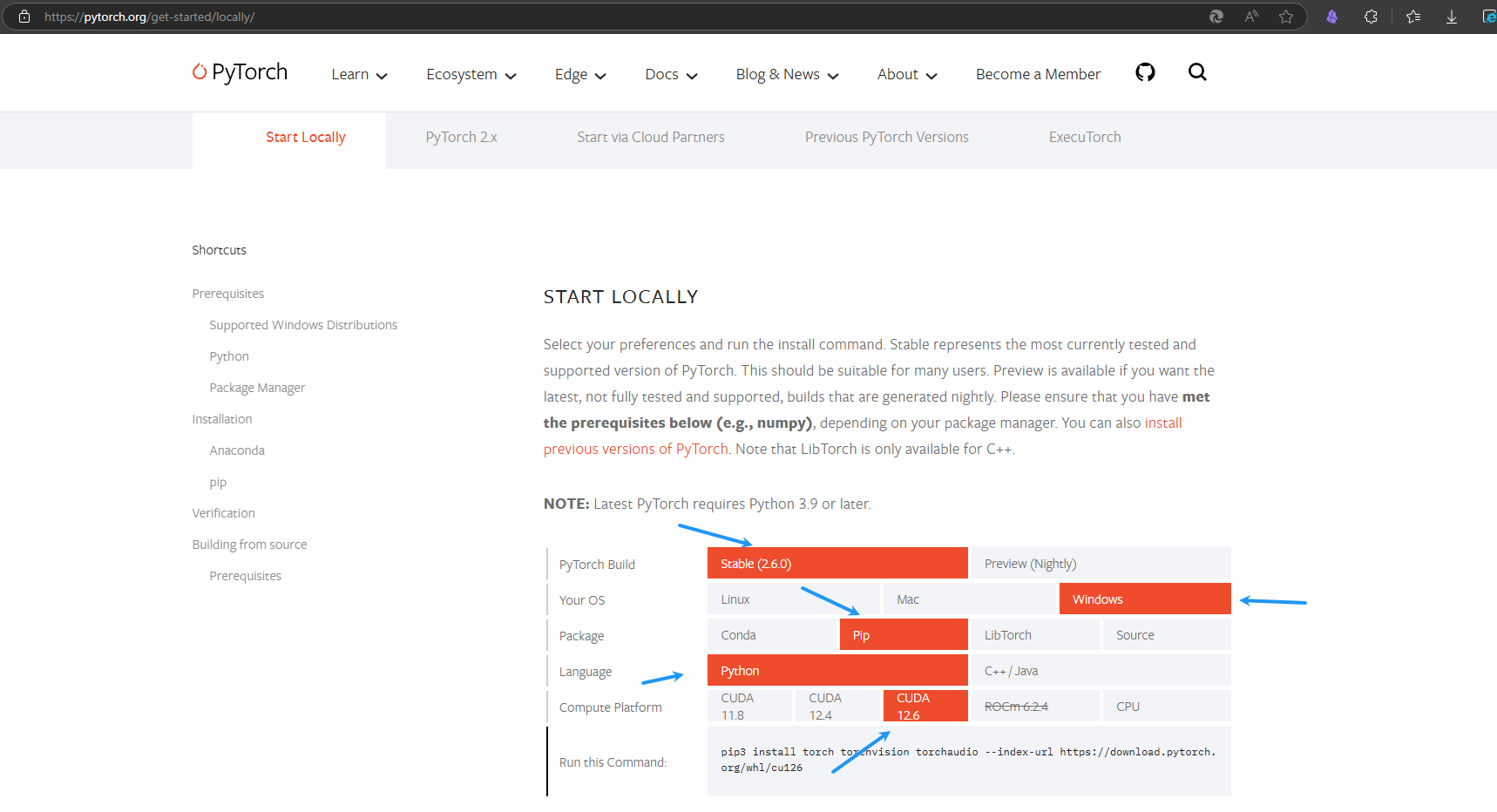Viewport: 1497px width, 812px height.
Task: Open the favorites list icon
Action: (x=1413, y=17)
